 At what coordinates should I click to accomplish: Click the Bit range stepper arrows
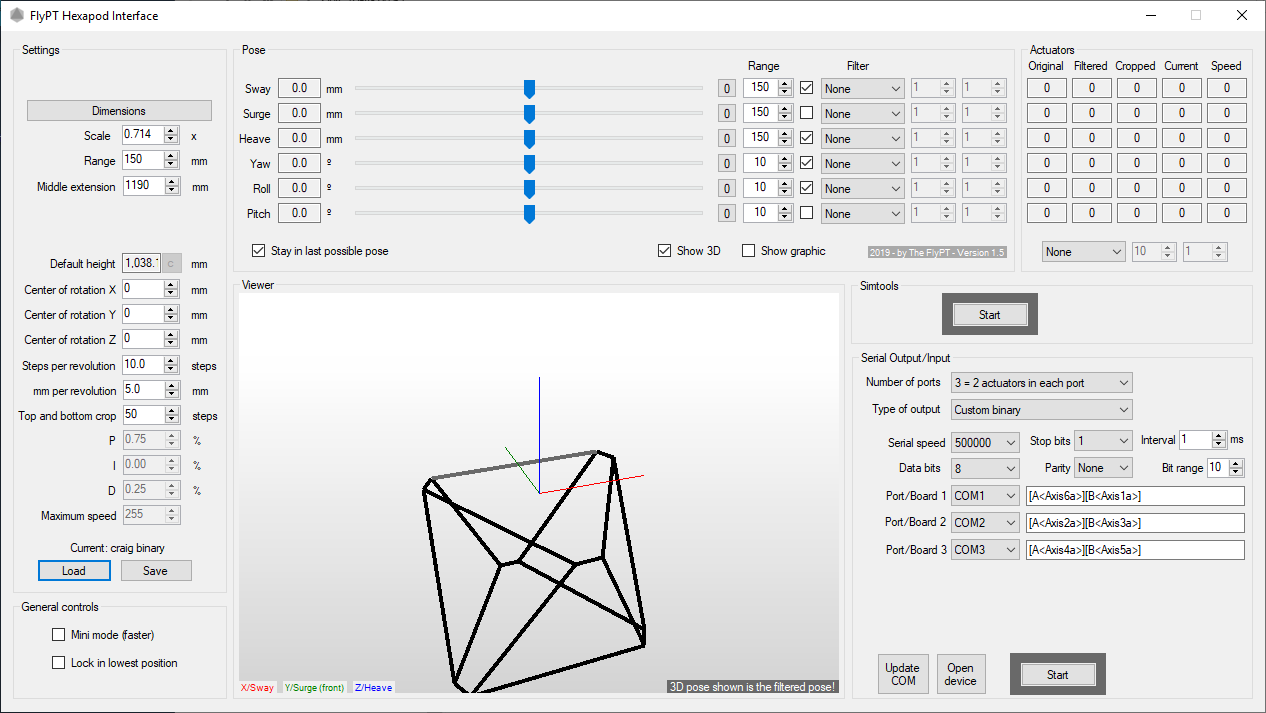pos(1236,467)
